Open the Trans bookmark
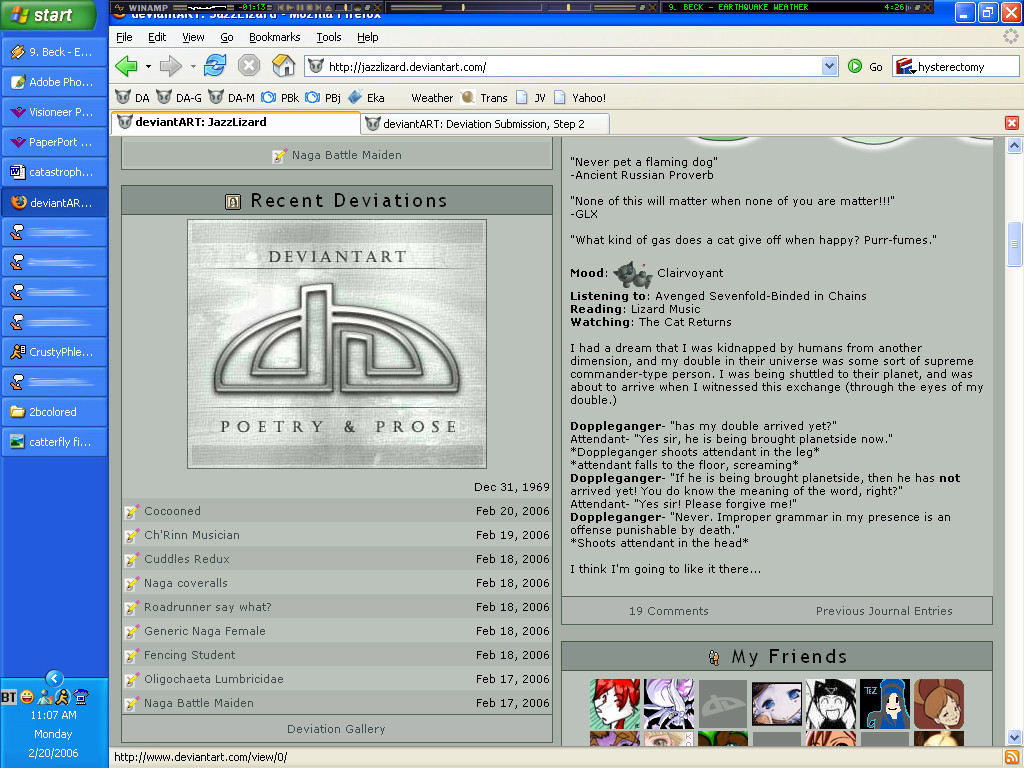 [x=484, y=97]
